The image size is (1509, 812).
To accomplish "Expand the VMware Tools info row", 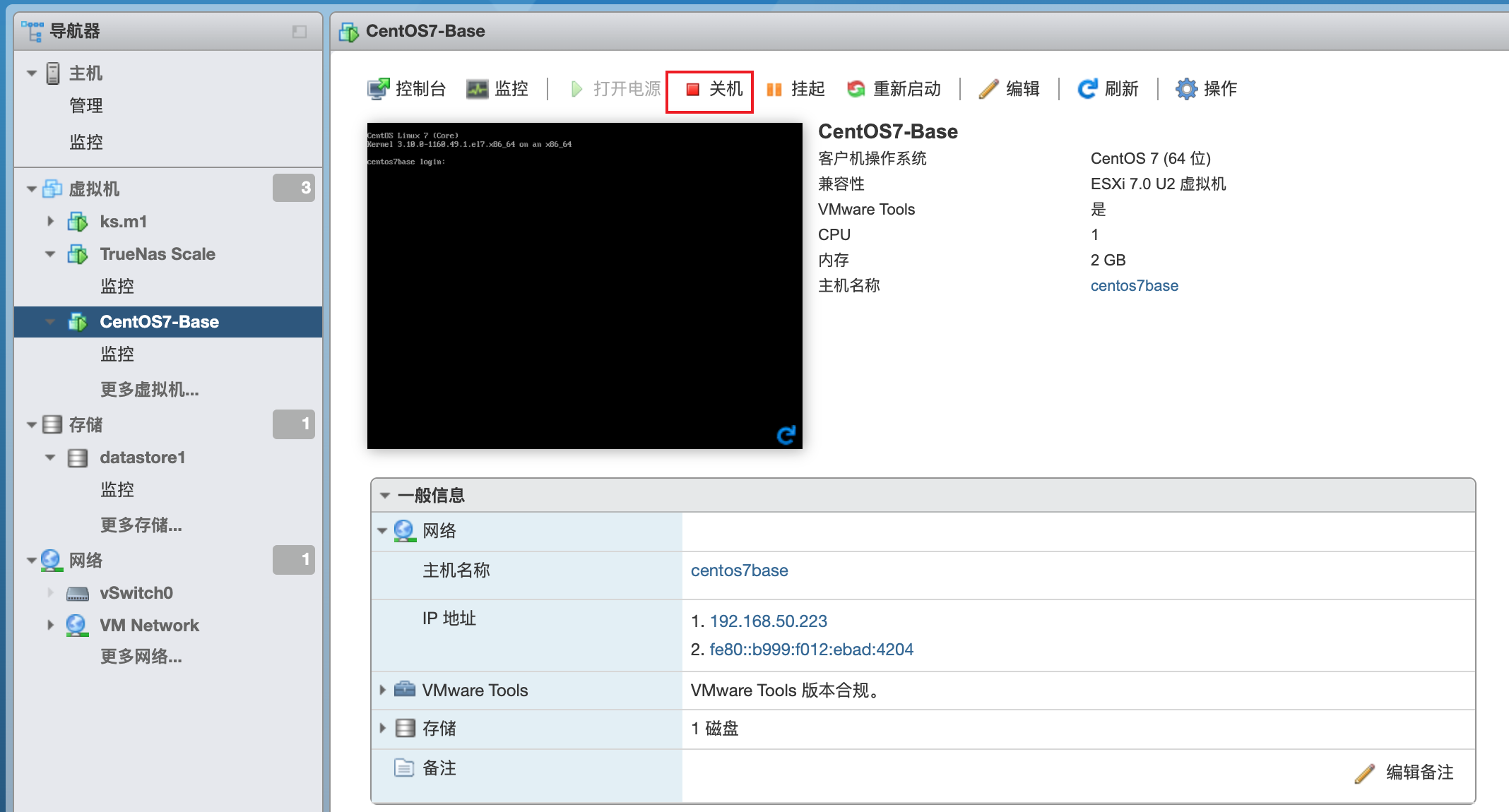I will [382, 690].
